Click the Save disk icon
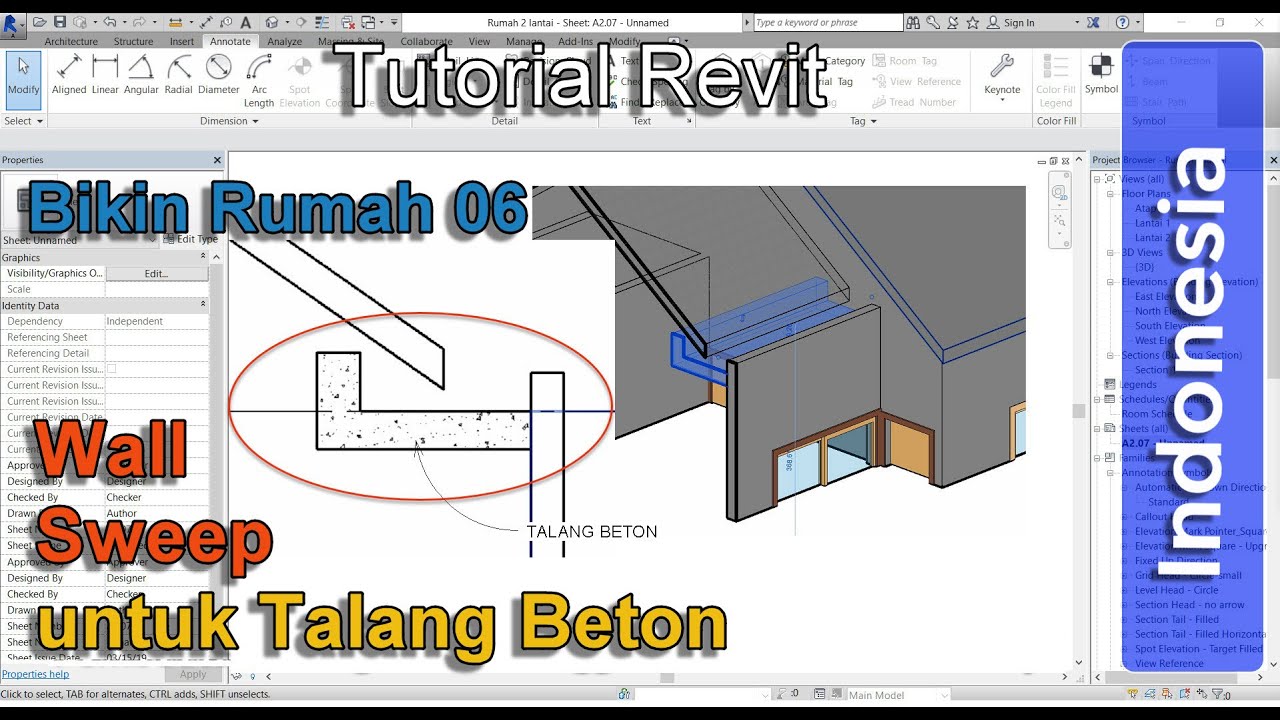 [60, 22]
